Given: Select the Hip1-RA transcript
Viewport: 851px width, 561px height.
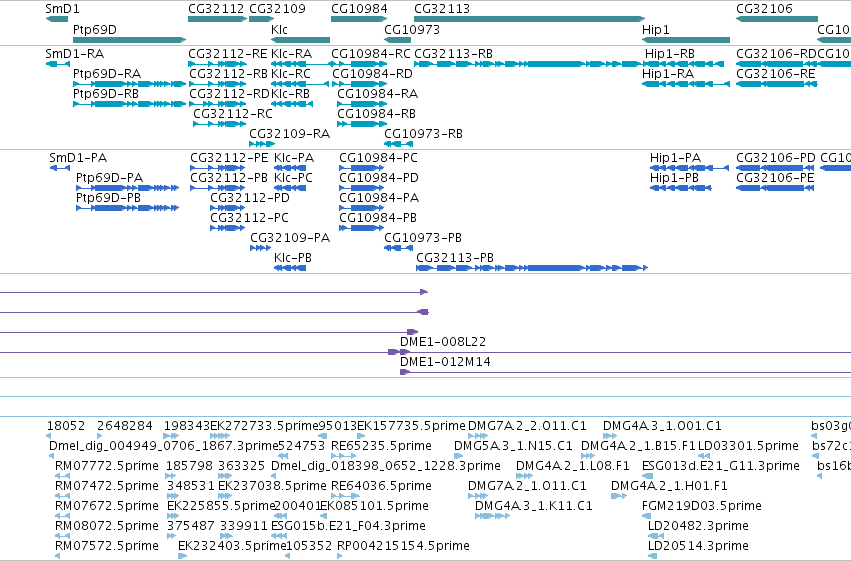Looking at the screenshot, I should click(686, 84).
